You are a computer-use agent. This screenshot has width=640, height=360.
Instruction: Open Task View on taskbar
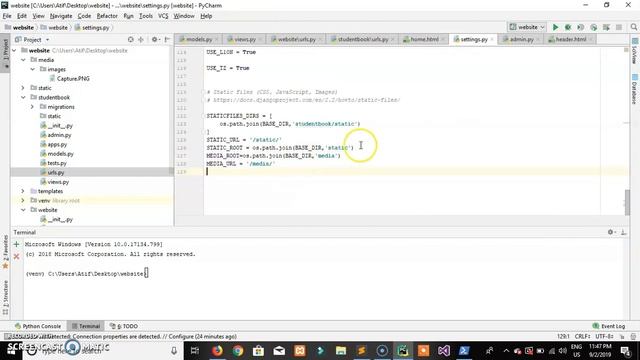pyautogui.click(x=195, y=351)
